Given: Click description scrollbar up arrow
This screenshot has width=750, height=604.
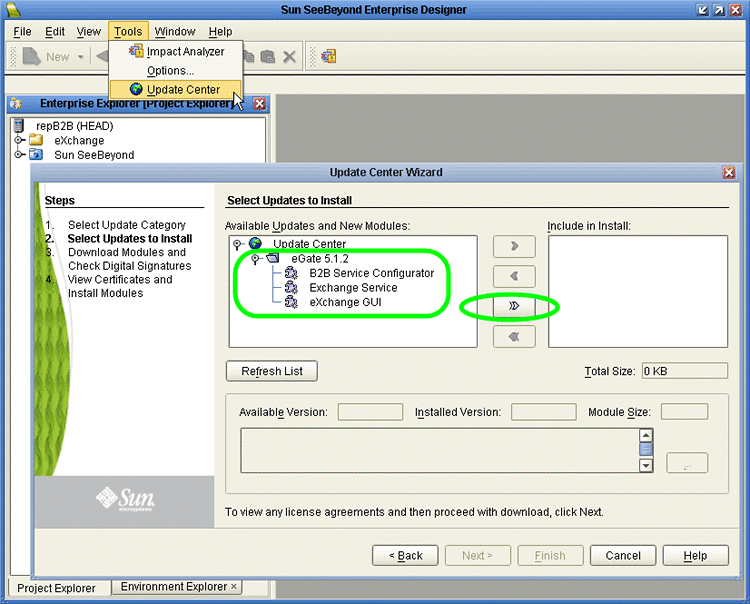Looking at the screenshot, I should click(x=646, y=435).
